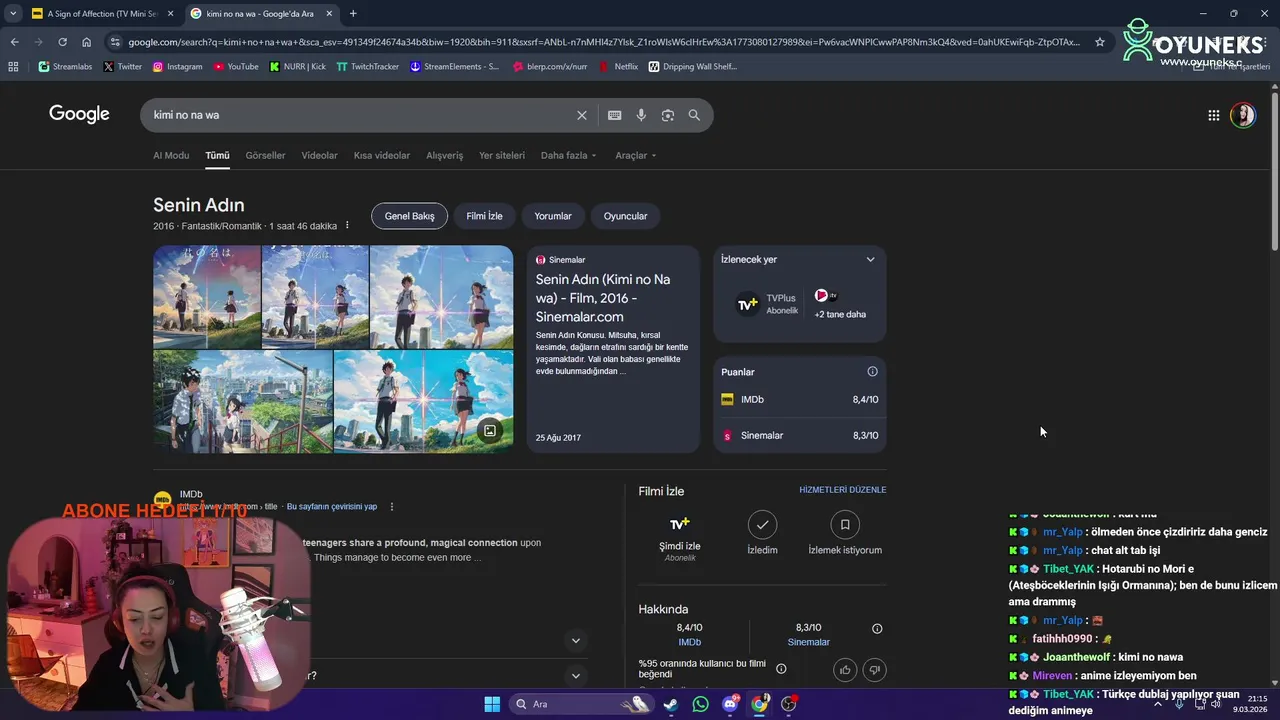The width and height of the screenshot is (1280, 720).
Task: Open Google Lens image search
Action: 668,115
